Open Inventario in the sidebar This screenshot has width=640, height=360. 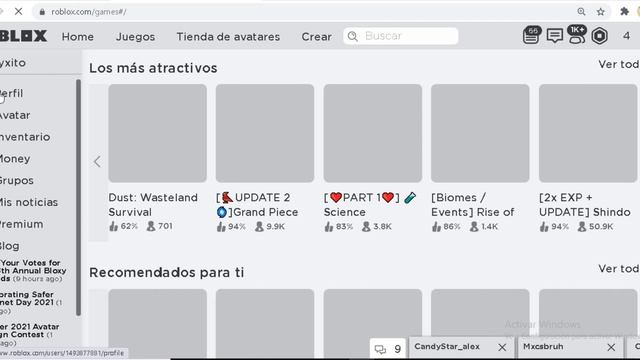(25, 137)
